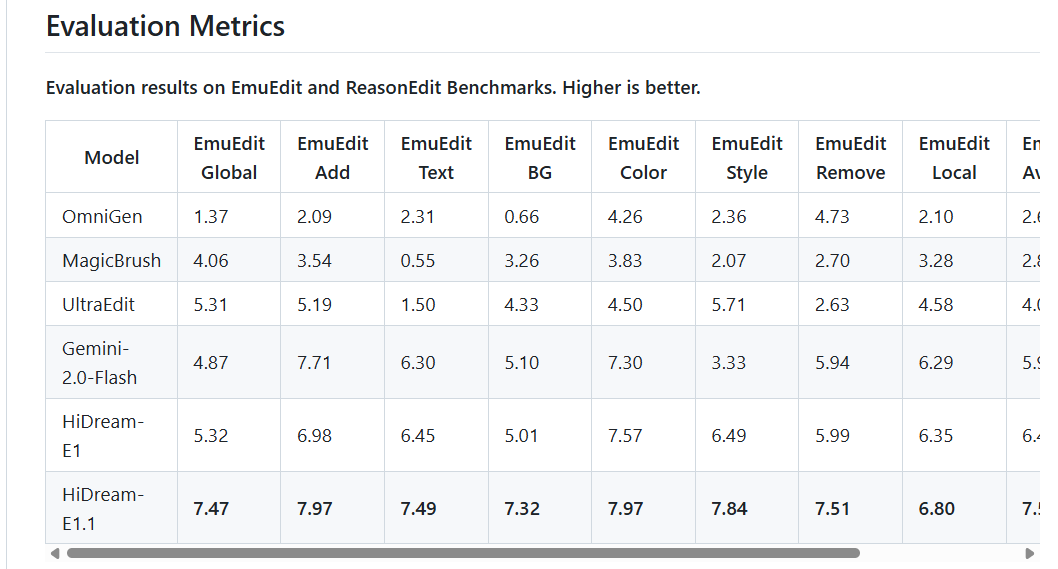
Task: Click HiDream-E1.1 EmuEdit Global score 7.47
Action: [x=211, y=508]
